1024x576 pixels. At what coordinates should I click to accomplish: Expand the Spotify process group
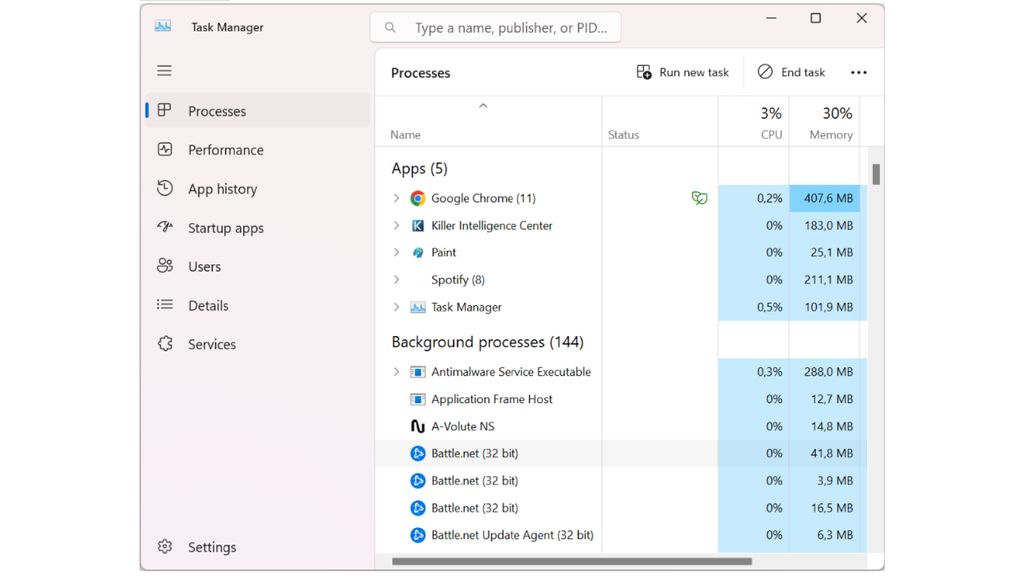(396, 280)
